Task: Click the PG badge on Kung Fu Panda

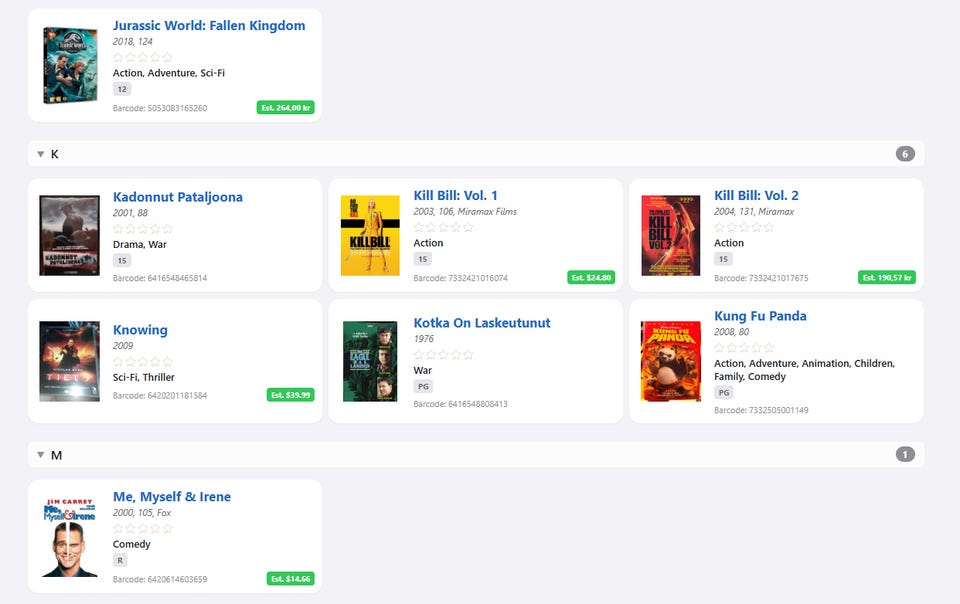Action: pos(724,393)
